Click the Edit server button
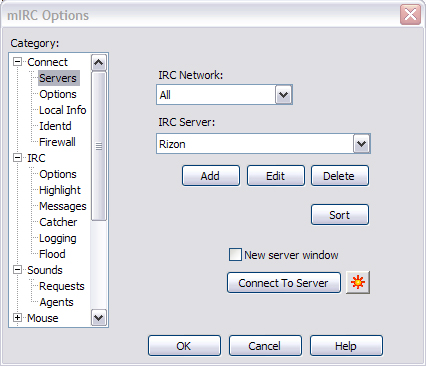 pos(276,176)
